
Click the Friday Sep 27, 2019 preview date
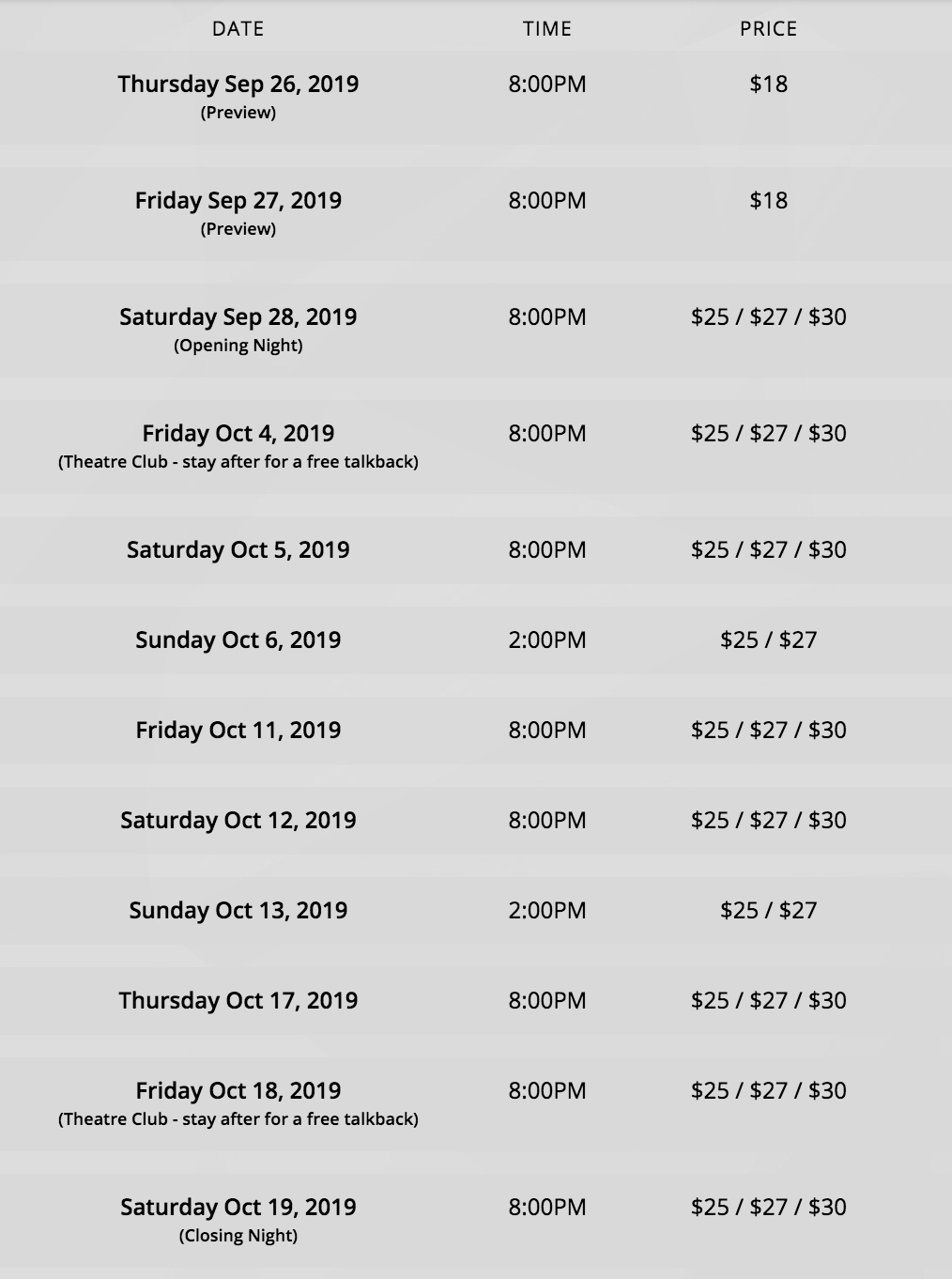[238, 200]
